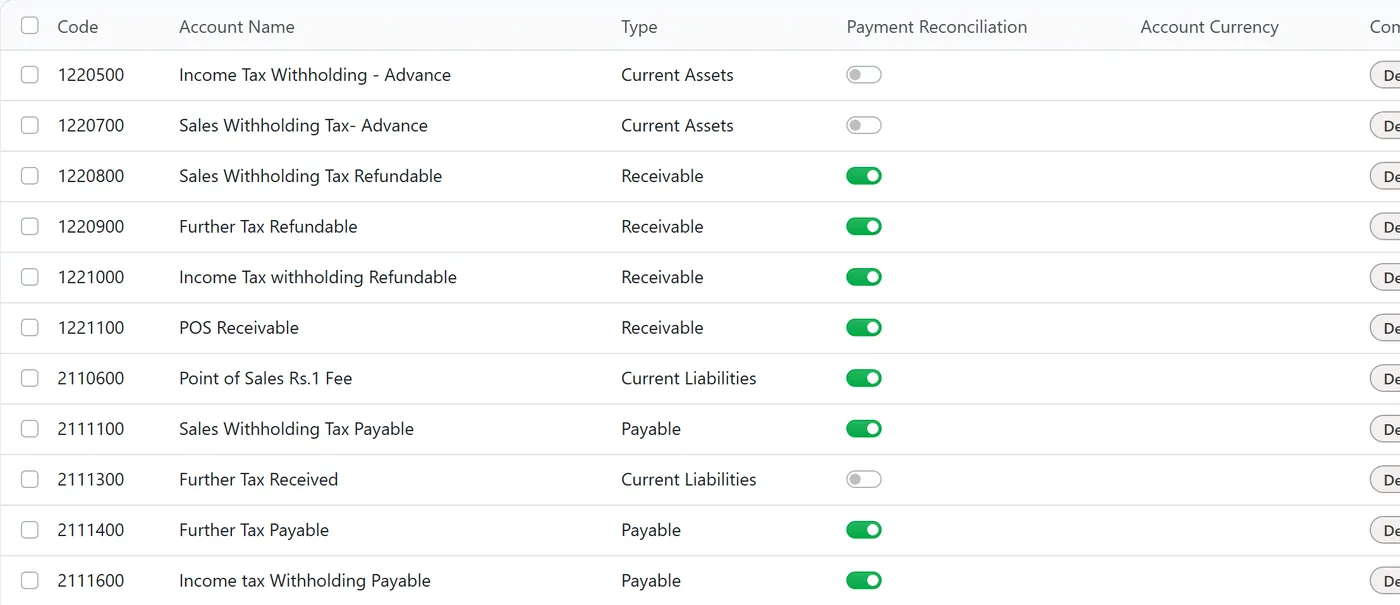The image size is (1400, 605).
Task: Tick the checkbox for account 1220800
Action: click(x=30, y=176)
